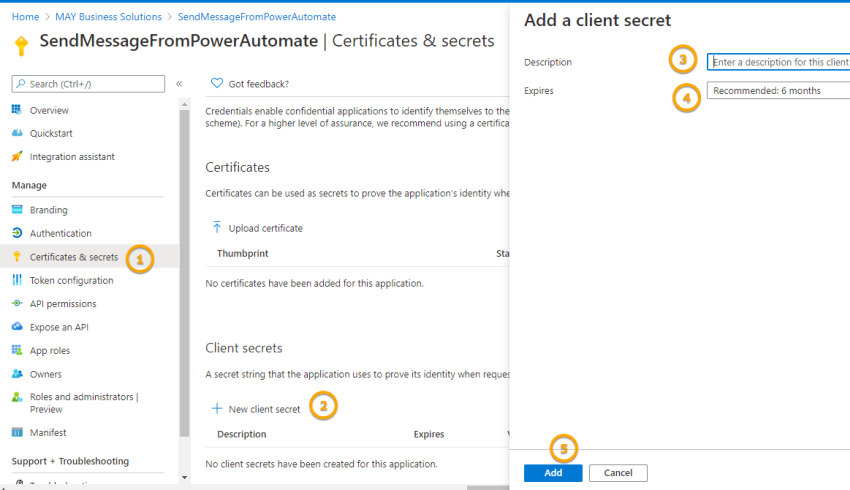Click the Token configuration icon
The image size is (850, 490).
click(17, 280)
